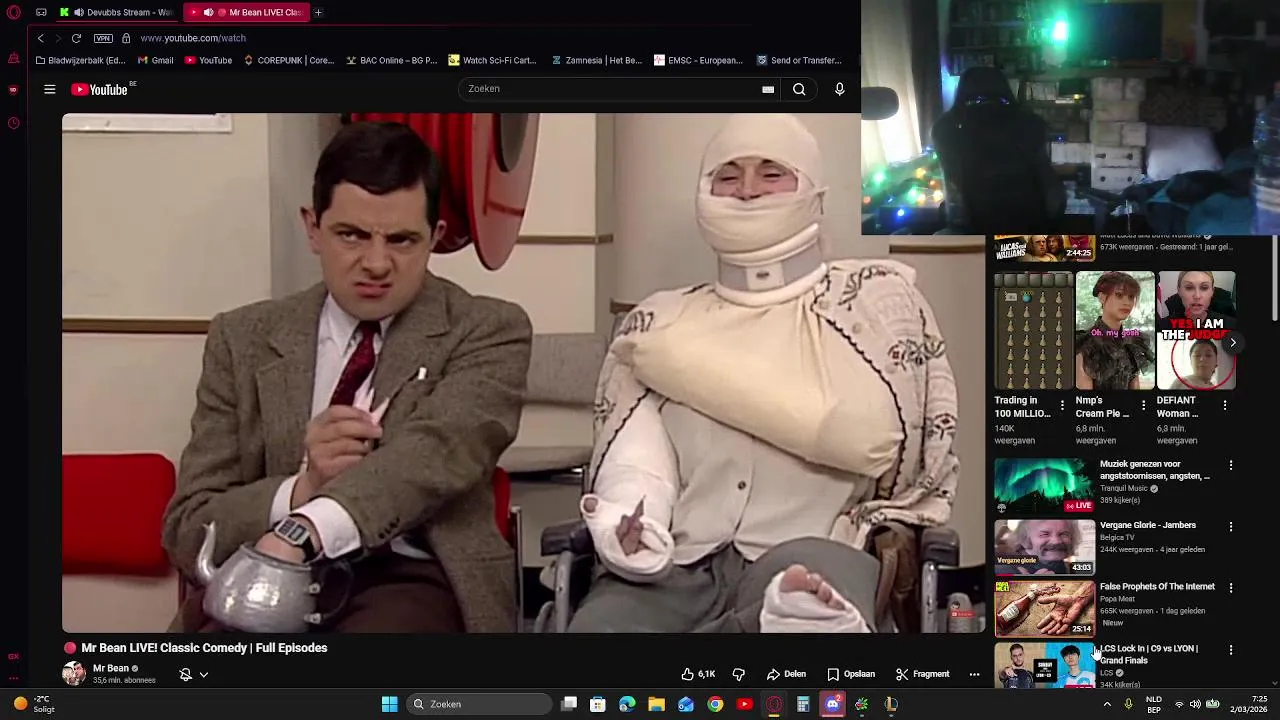Open a new browser tab

318,12
